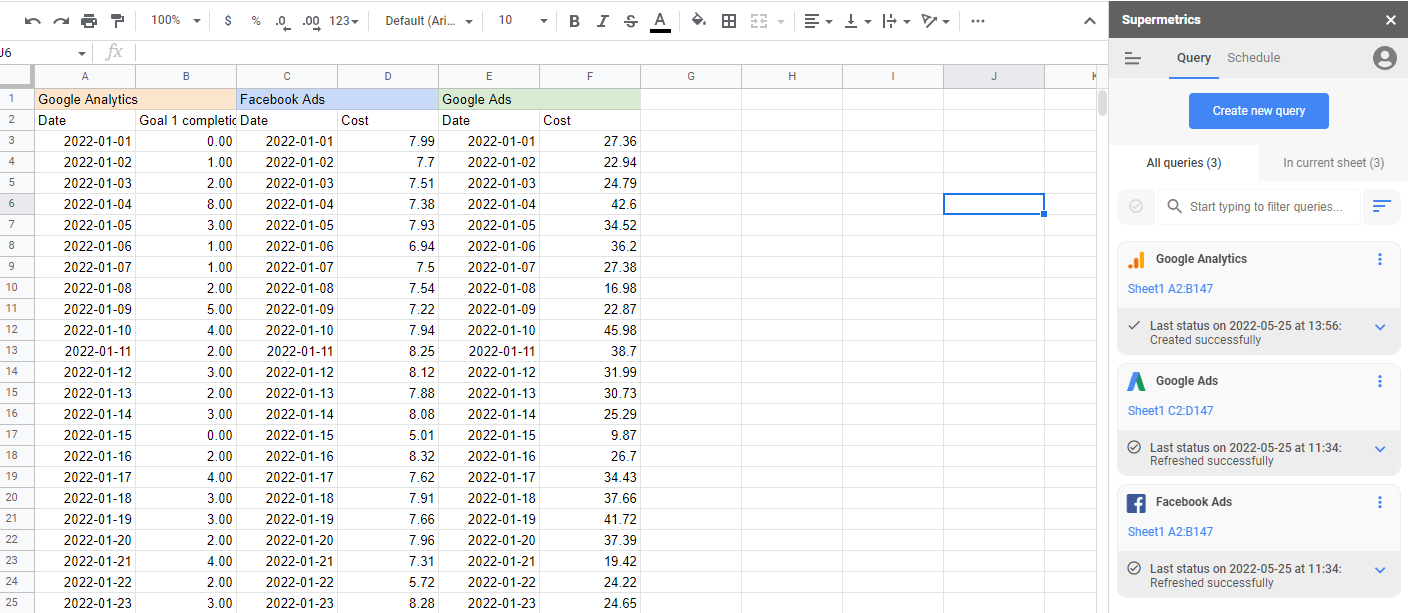1408x613 pixels.
Task: Open the borders tool
Action: [729, 21]
